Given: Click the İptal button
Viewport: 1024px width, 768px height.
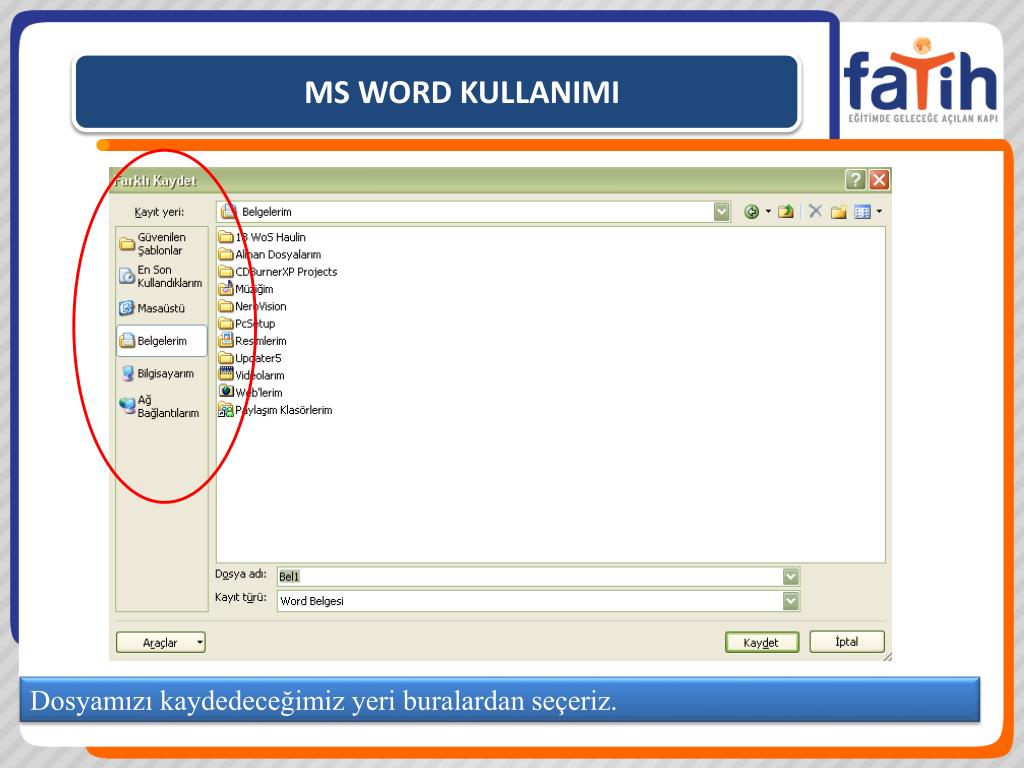Looking at the screenshot, I should pyautogui.click(x=847, y=642).
